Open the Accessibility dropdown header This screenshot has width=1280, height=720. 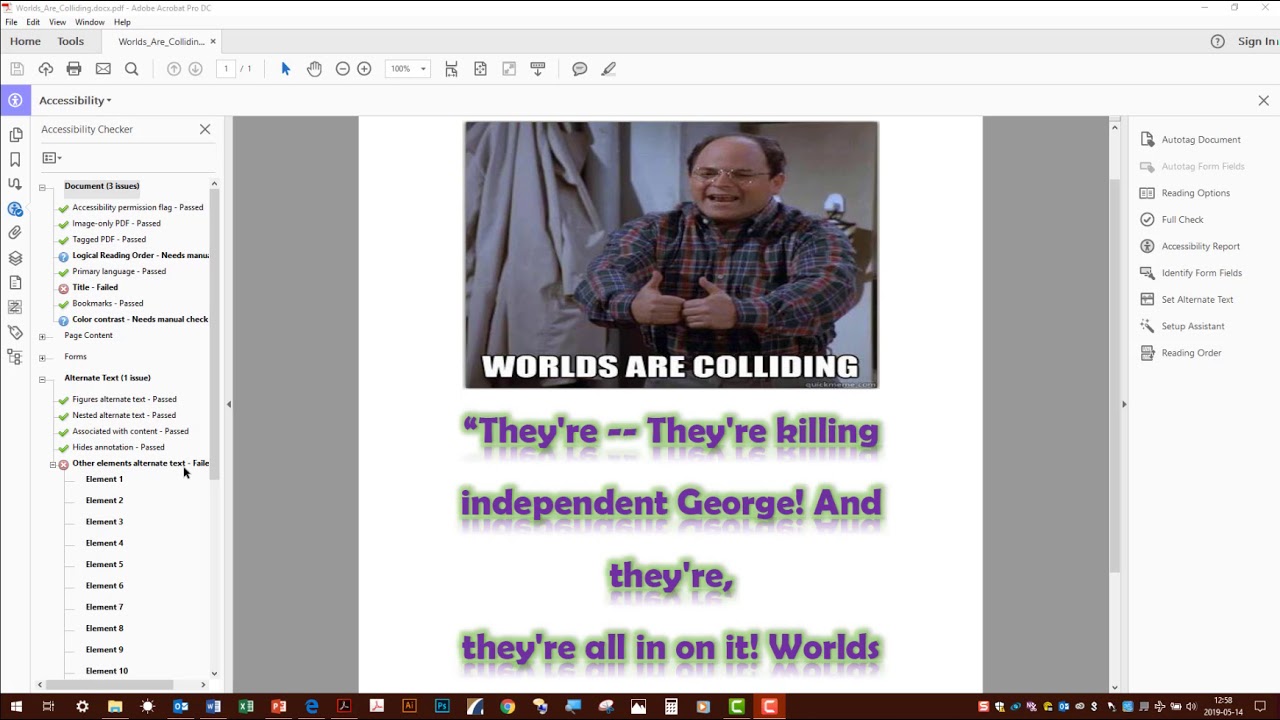tap(75, 100)
